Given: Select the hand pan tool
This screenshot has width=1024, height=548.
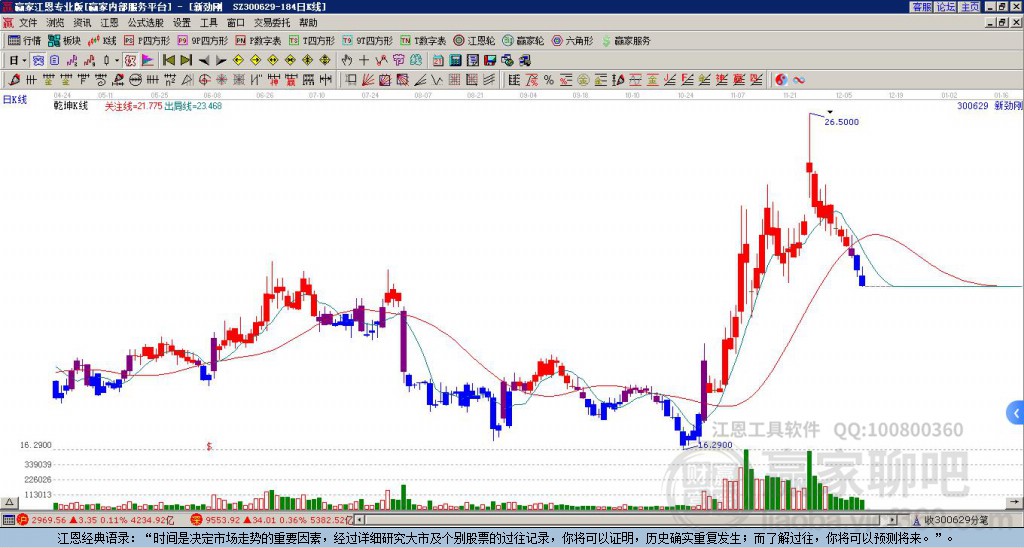Looking at the screenshot, I should 347,60.
